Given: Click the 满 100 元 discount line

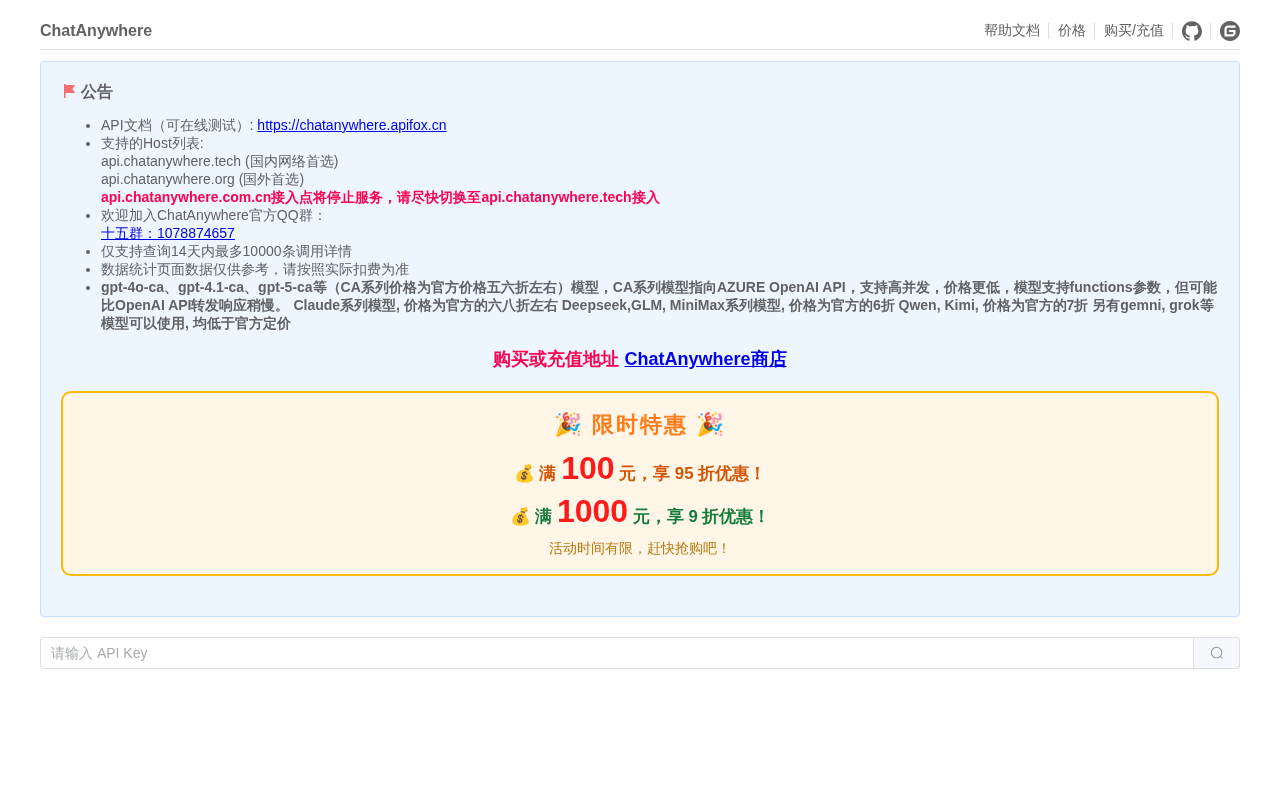Looking at the screenshot, I should [640, 469].
